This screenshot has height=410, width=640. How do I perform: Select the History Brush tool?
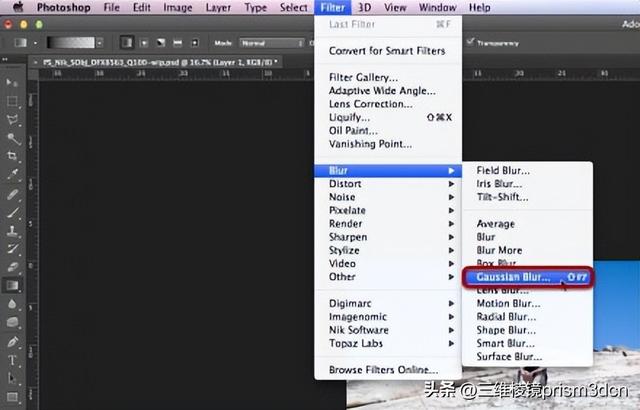[x=12, y=249]
